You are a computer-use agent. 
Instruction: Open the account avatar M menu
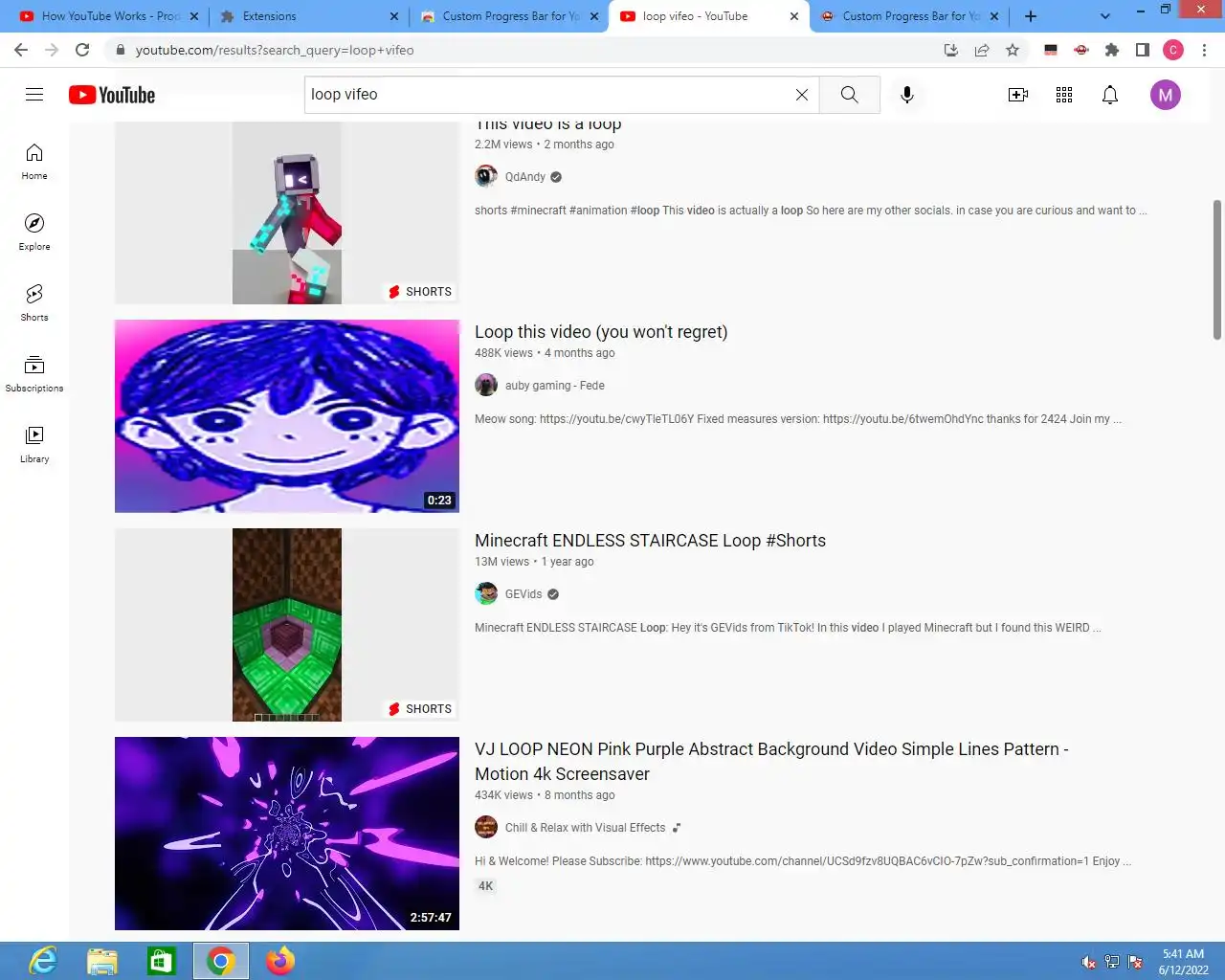click(1165, 95)
